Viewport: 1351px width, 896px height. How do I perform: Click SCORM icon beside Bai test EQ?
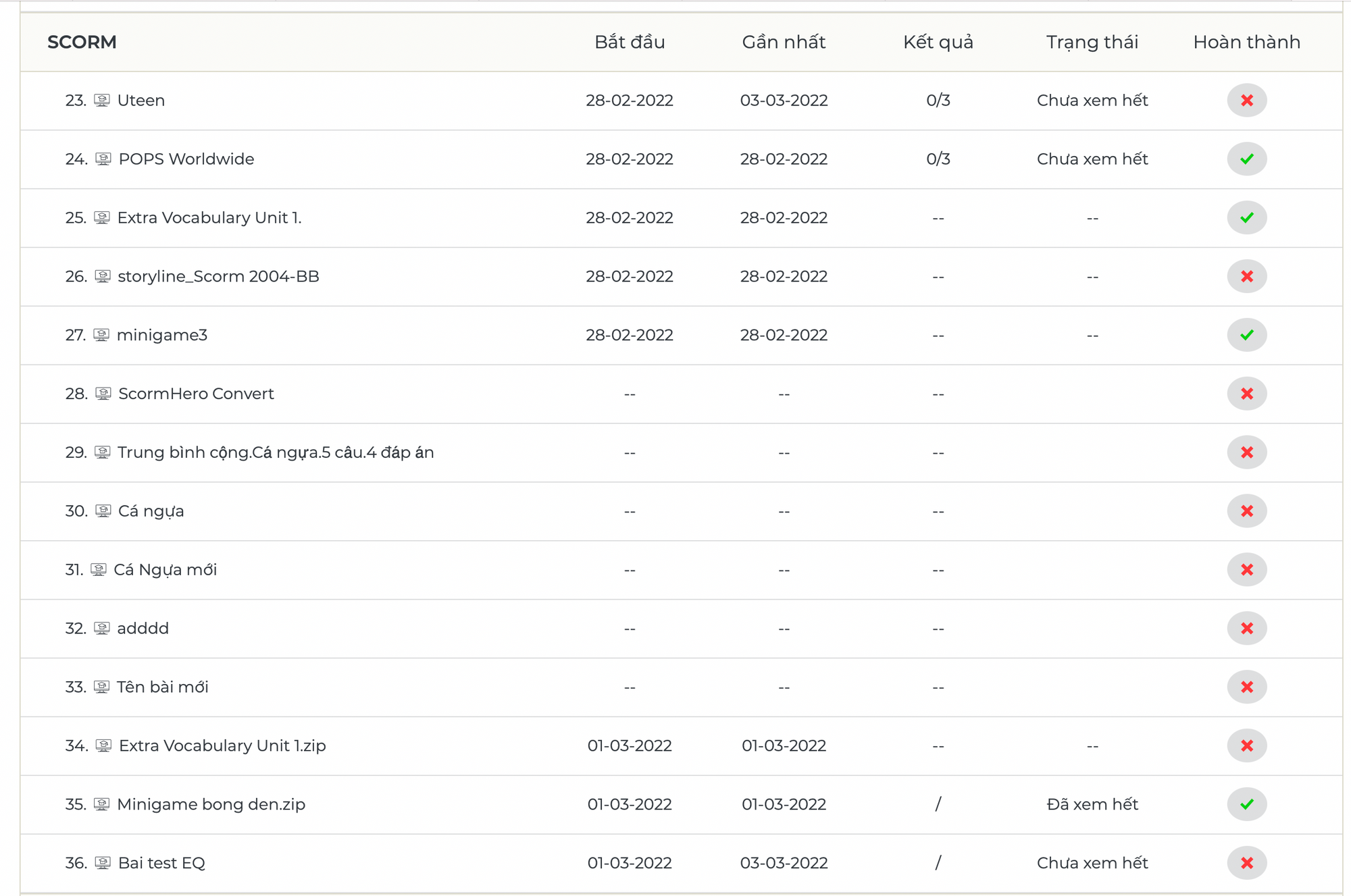pos(103,864)
